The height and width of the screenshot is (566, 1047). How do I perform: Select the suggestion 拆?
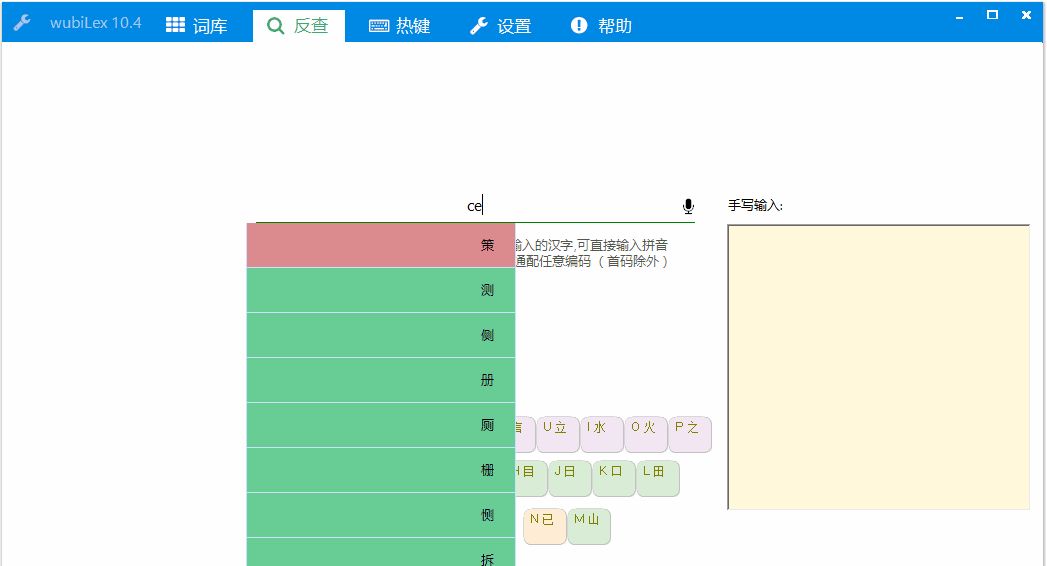click(x=381, y=553)
